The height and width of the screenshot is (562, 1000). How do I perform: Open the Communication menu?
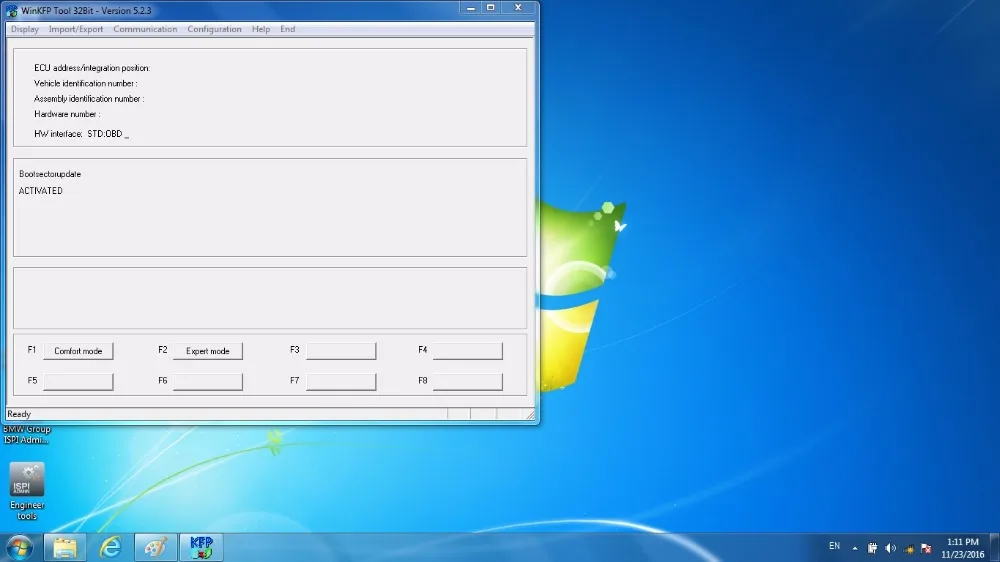tap(145, 29)
